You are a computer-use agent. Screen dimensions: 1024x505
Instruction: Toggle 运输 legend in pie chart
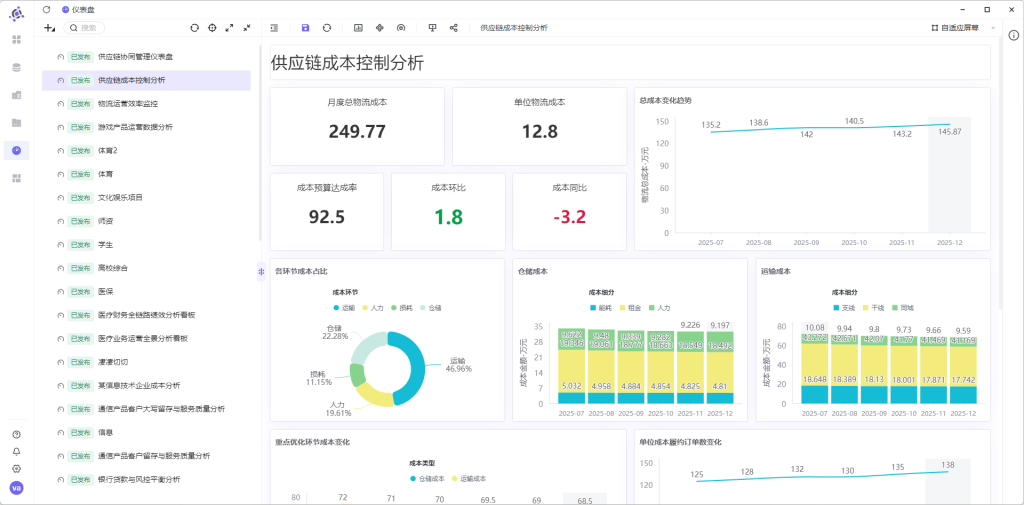342,307
